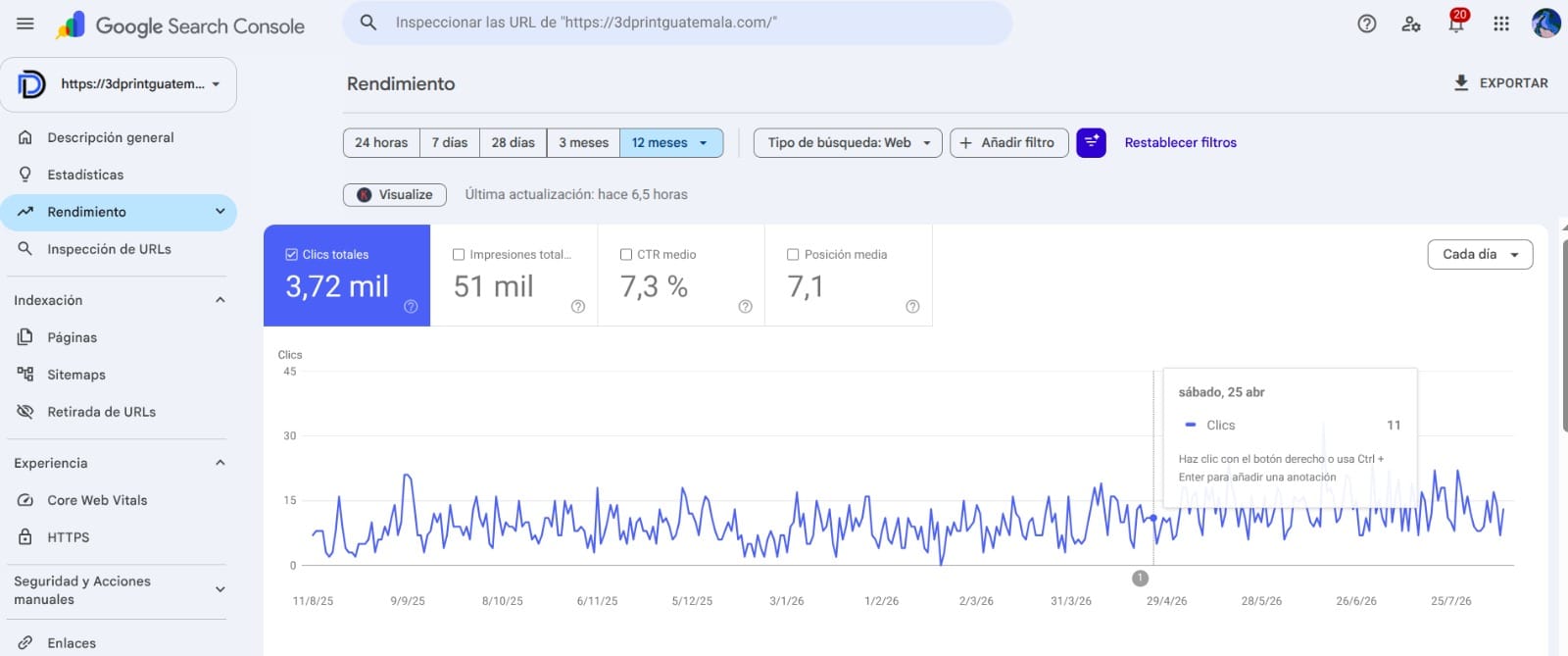
Task: Uncheck the Clics totales checkbox
Action: tap(291, 255)
